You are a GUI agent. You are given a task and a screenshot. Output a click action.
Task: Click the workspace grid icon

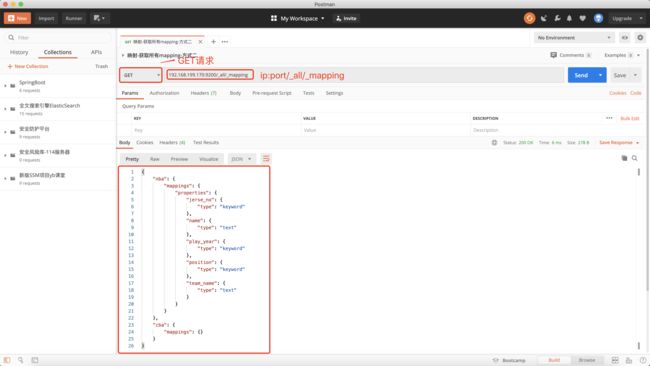coord(274,18)
